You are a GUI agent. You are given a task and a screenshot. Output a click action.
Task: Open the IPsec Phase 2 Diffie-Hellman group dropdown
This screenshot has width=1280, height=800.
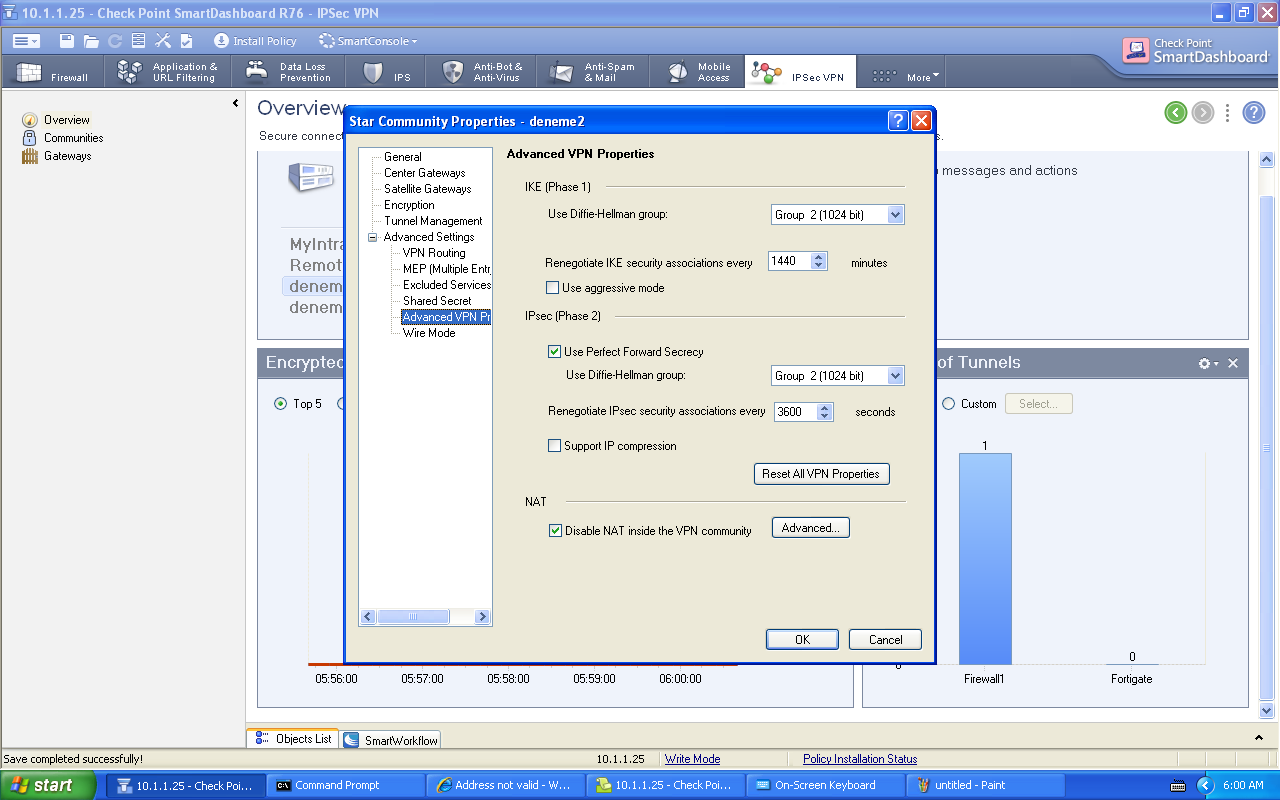pos(838,376)
